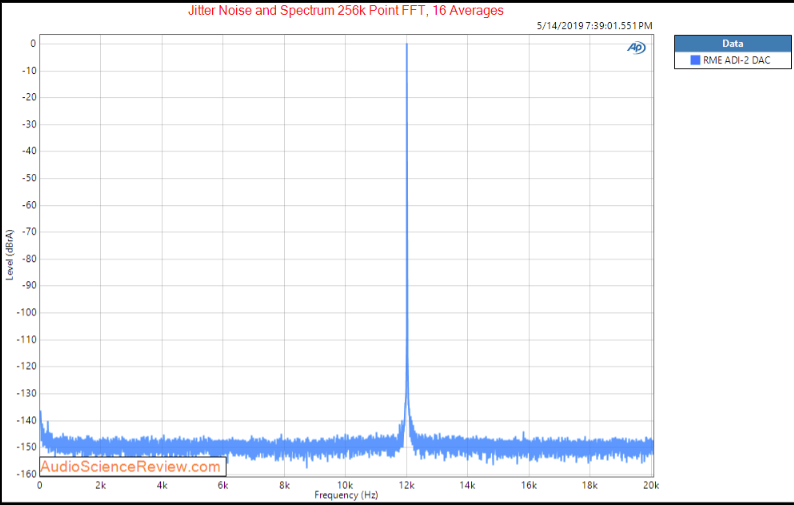Select the RME ADI-2 DAC legend entry
The image size is (794, 505).
(732, 60)
